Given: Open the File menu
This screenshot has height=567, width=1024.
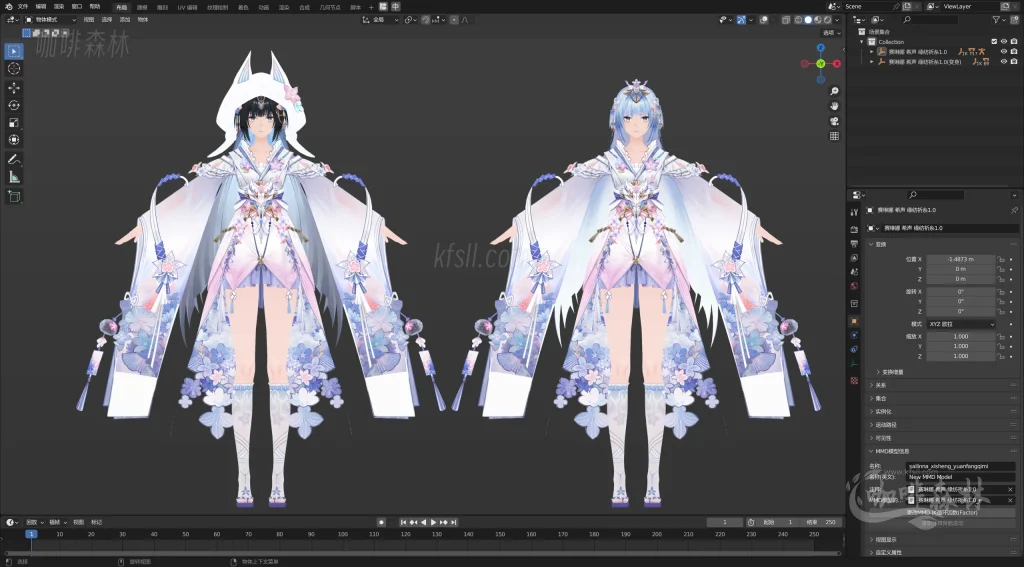Looking at the screenshot, I should pos(23,7).
